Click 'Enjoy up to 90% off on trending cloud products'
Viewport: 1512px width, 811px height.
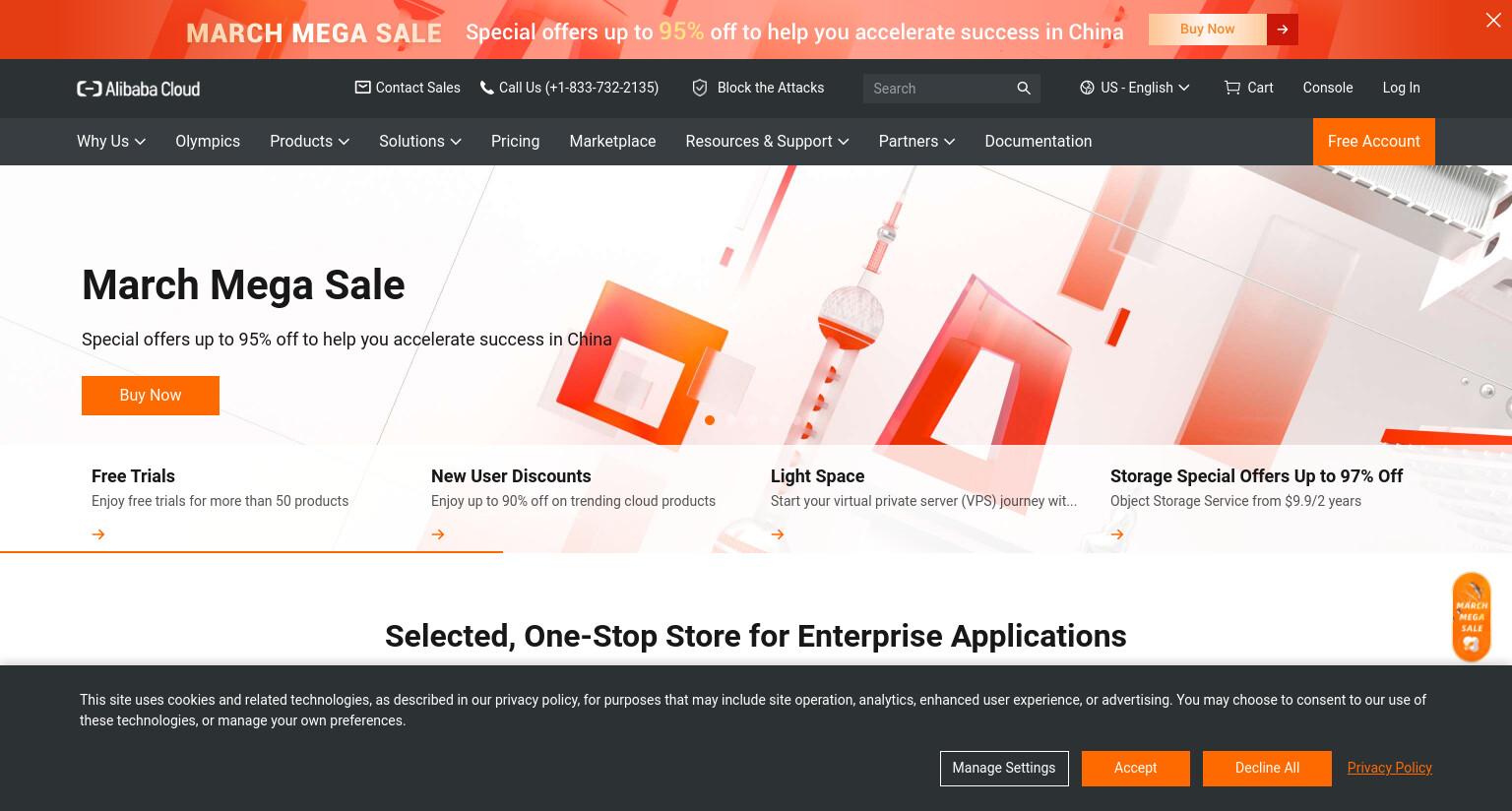573,501
